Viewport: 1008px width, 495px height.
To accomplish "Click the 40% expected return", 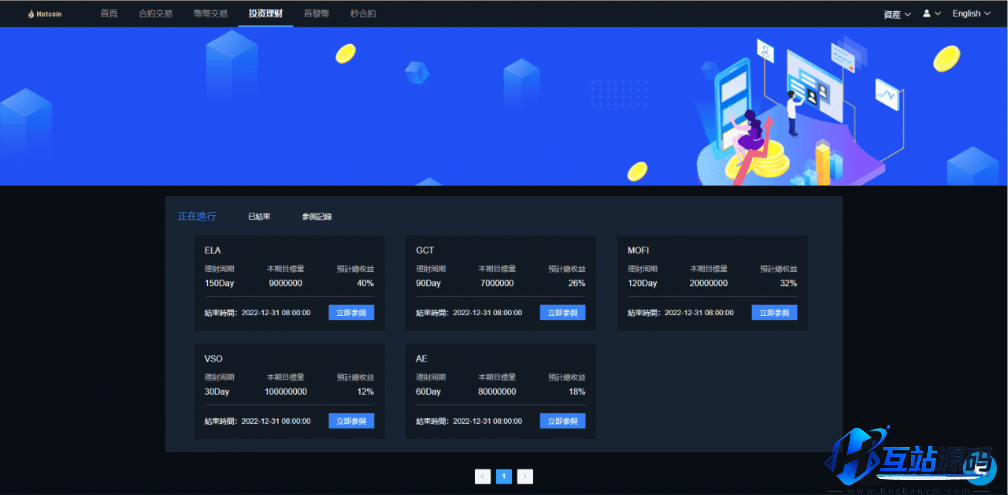I will (x=365, y=283).
